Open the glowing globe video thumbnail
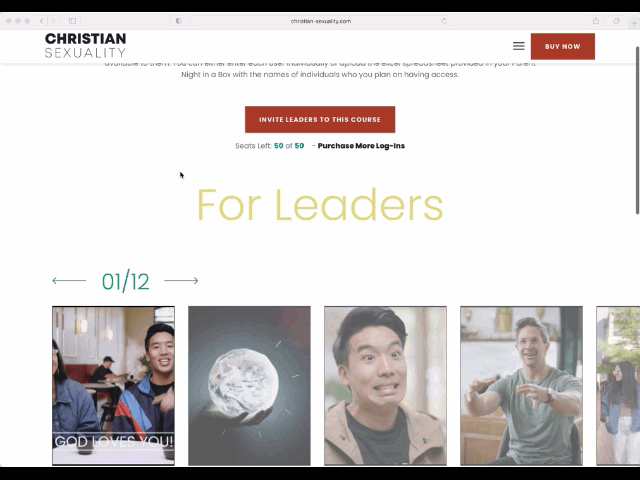The image size is (640, 480). (x=249, y=385)
